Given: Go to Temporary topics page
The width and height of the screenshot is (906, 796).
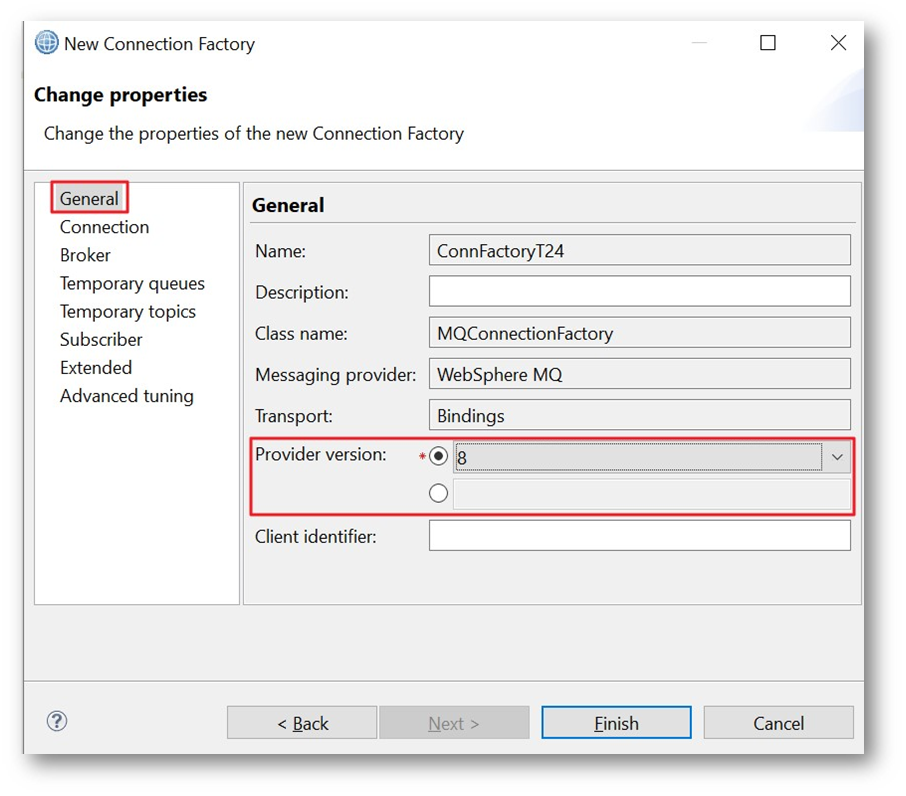Looking at the screenshot, I should coord(128,311).
